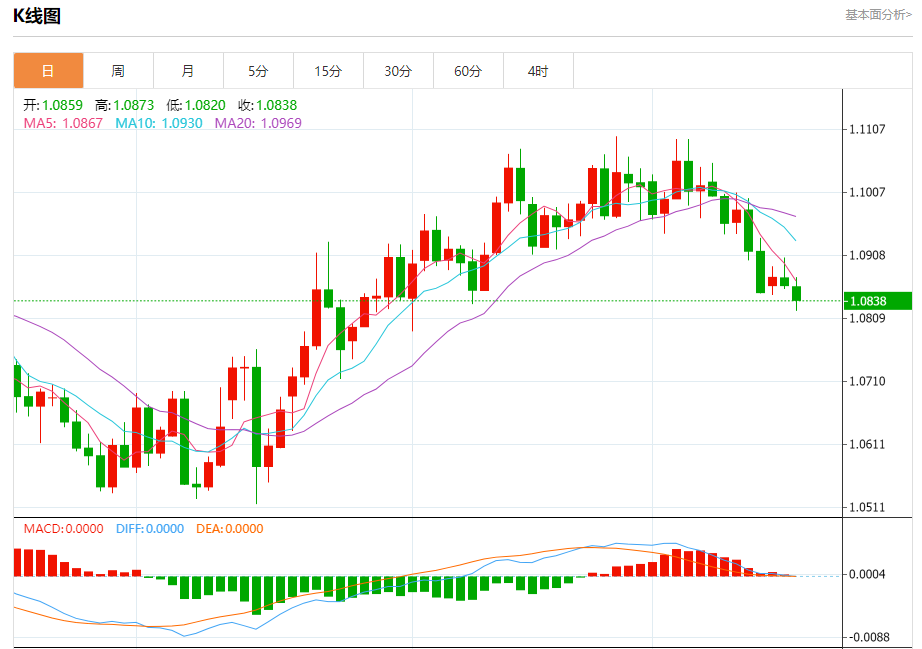Click the 低:1.0820 low price value
922x649 pixels.
click(x=196, y=105)
